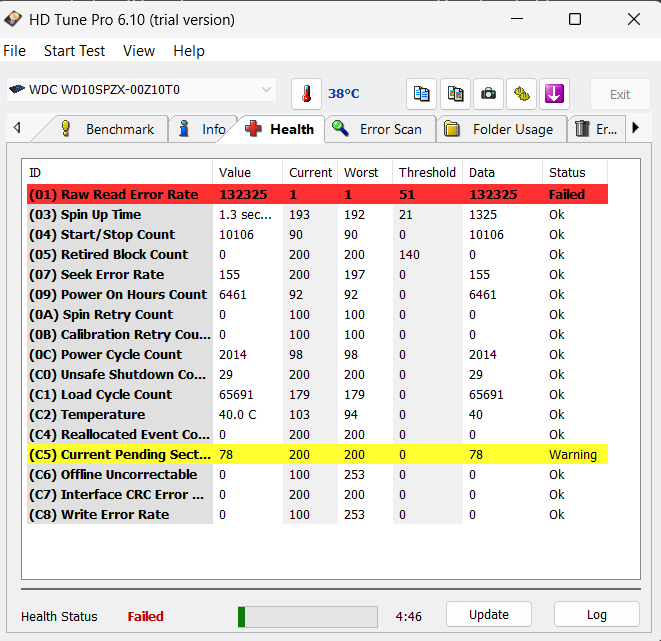The height and width of the screenshot is (641, 661).
Task: Click the 4:46 countdown timer
Action: tap(408, 617)
